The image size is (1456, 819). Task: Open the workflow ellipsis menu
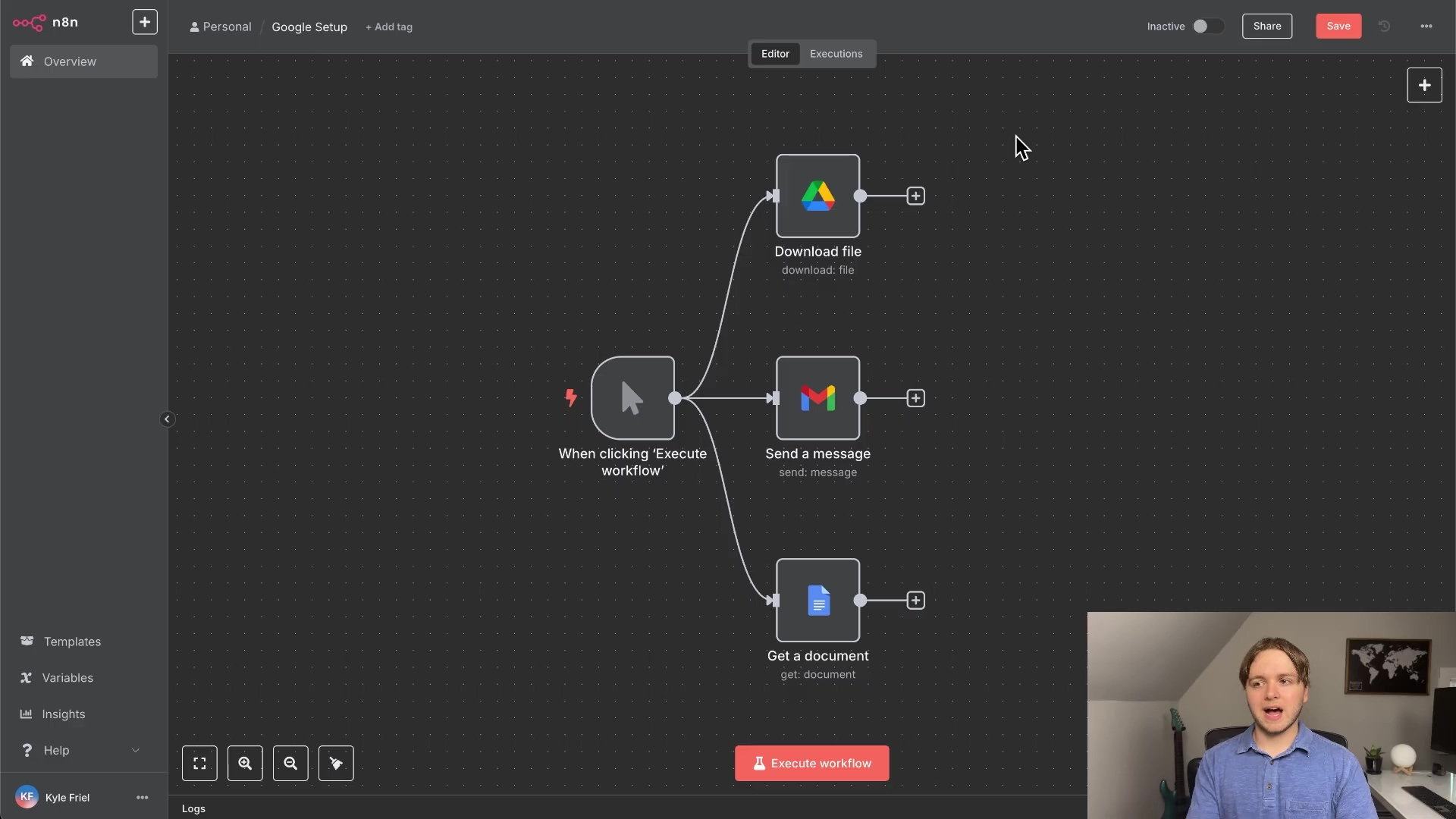point(1426,26)
